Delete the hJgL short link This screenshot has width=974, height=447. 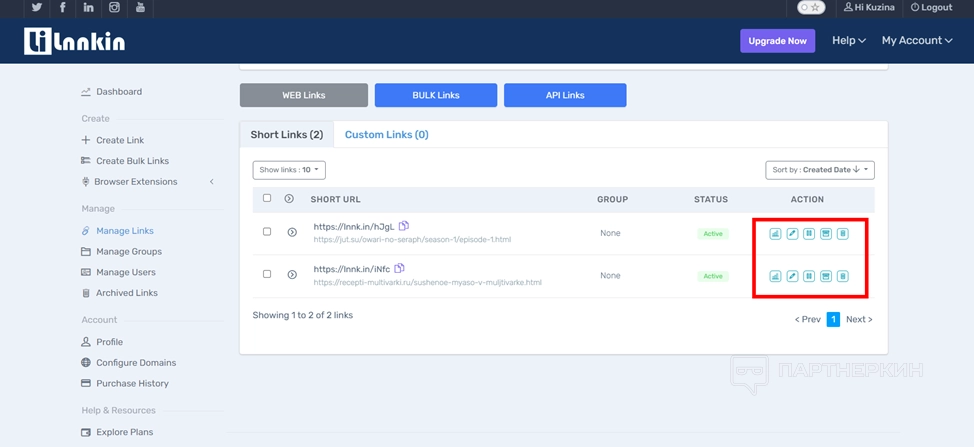pos(842,234)
